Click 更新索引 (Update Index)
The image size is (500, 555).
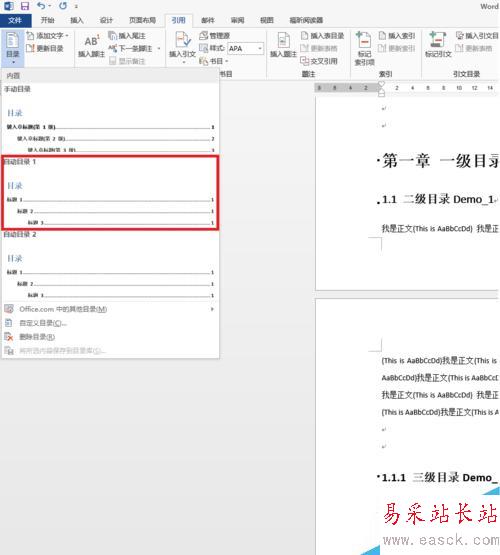click(x=397, y=48)
